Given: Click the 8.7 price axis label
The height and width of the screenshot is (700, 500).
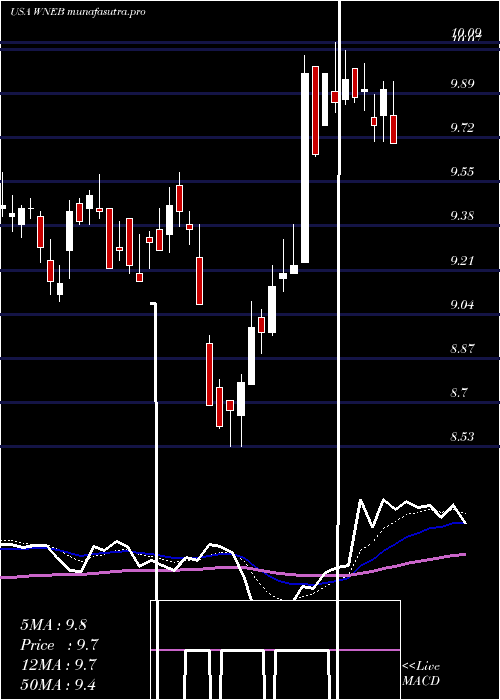Looking at the screenshot, I should pyautogui.click(x=459, y=392).
